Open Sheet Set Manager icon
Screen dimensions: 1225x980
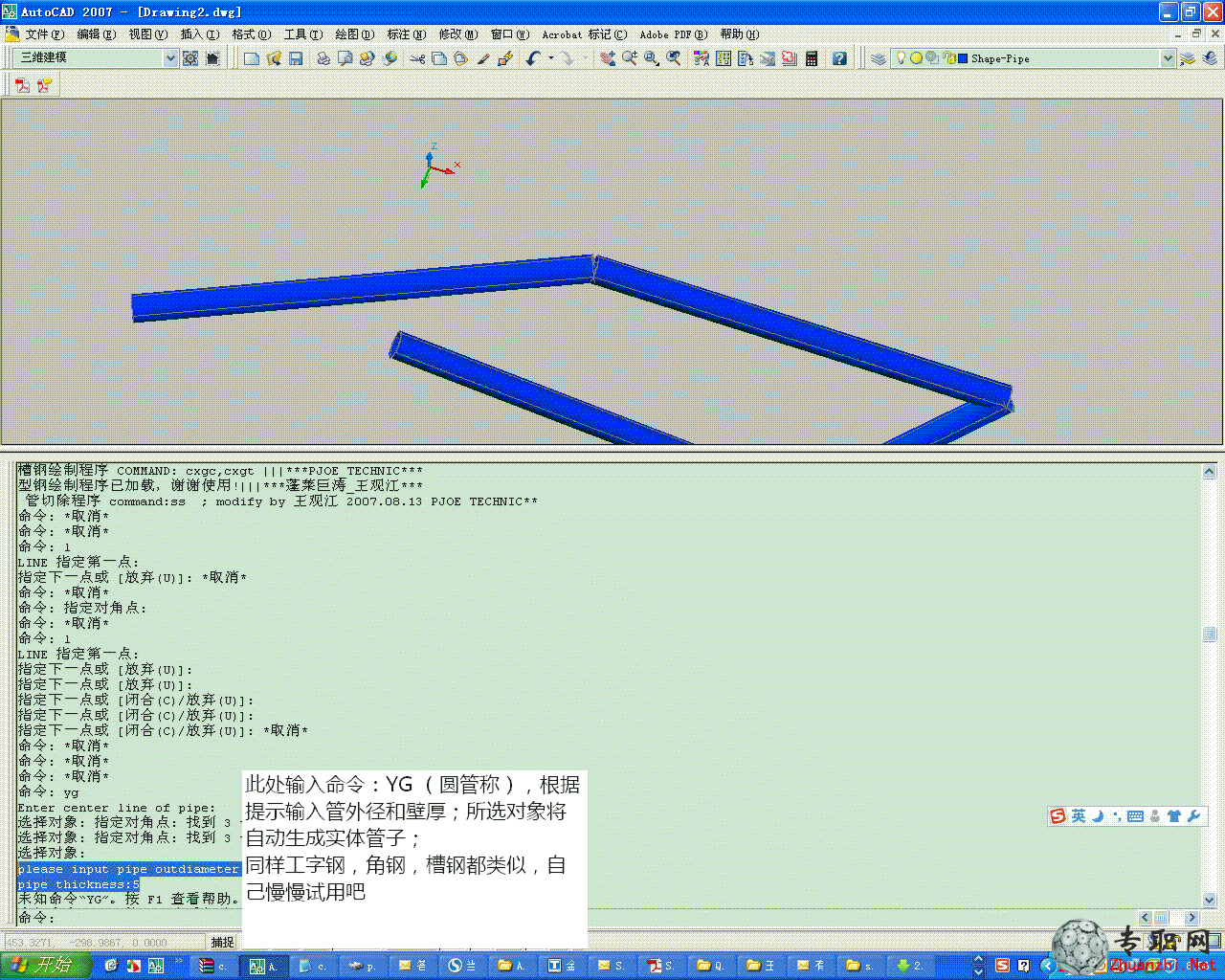[x=767, y=58]
